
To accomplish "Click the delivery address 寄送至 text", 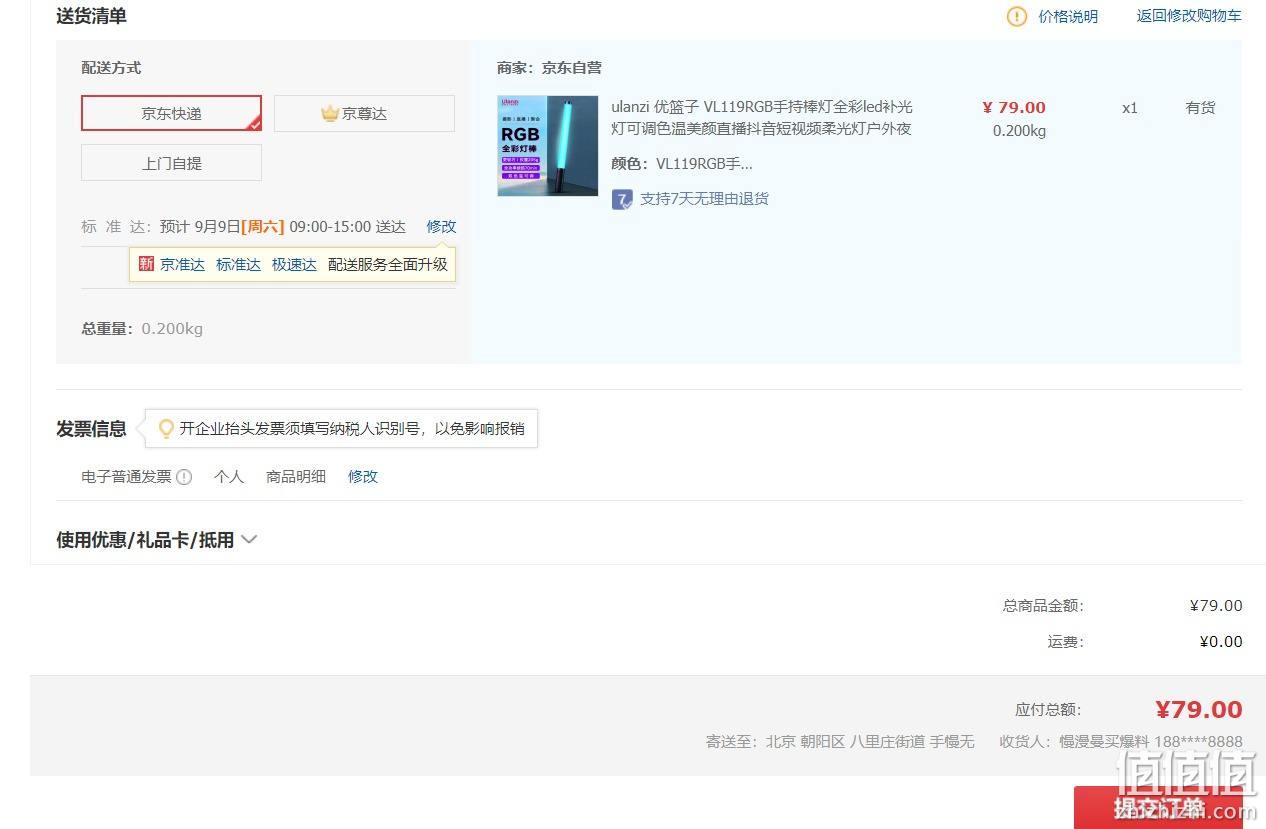I will (840, 742).
